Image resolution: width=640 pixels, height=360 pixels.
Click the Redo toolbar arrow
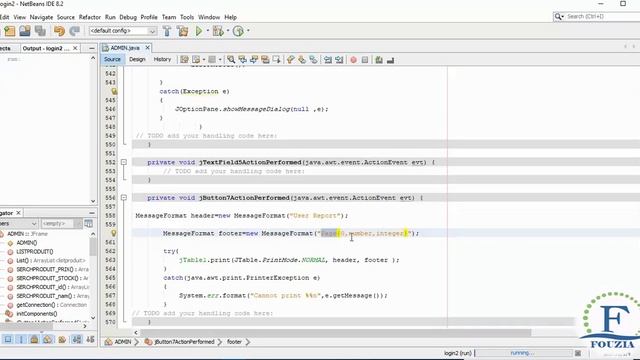tap(74, 31)
